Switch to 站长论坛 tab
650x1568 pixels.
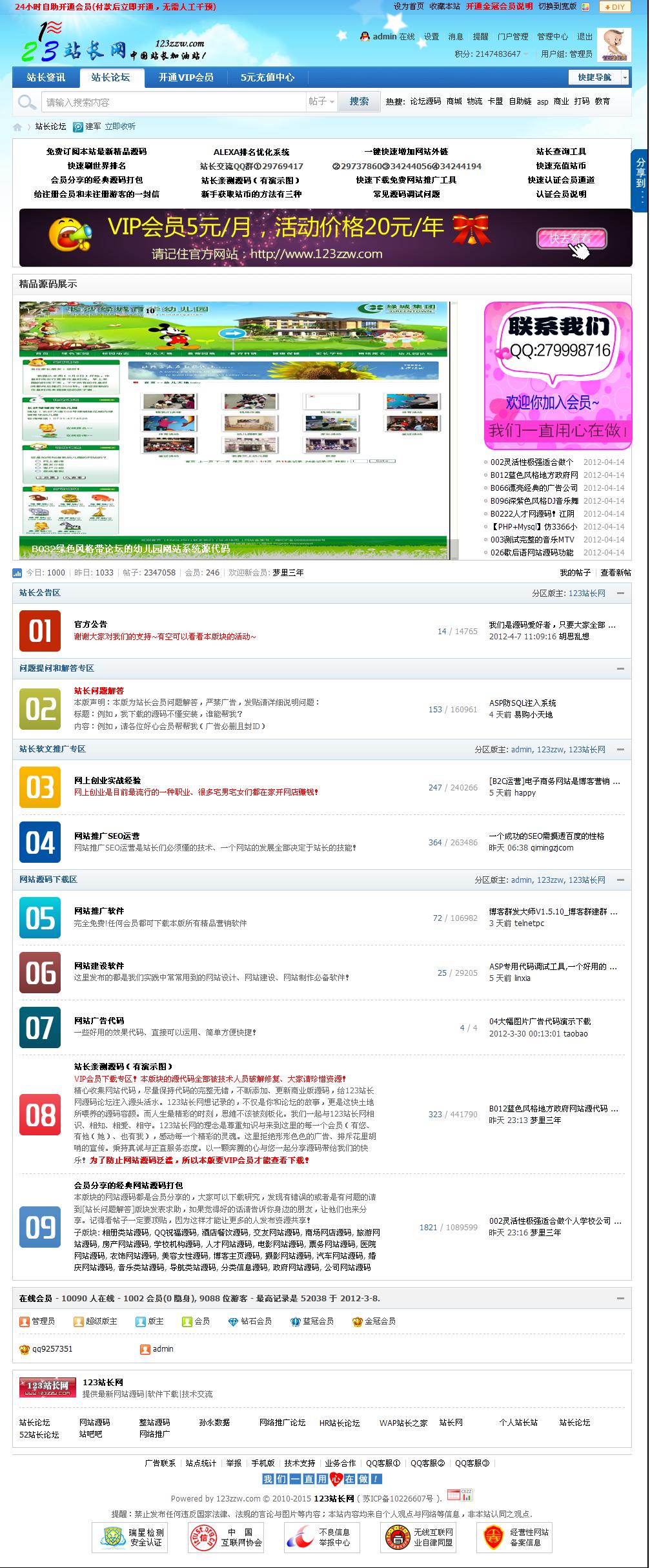pos(110,77)
